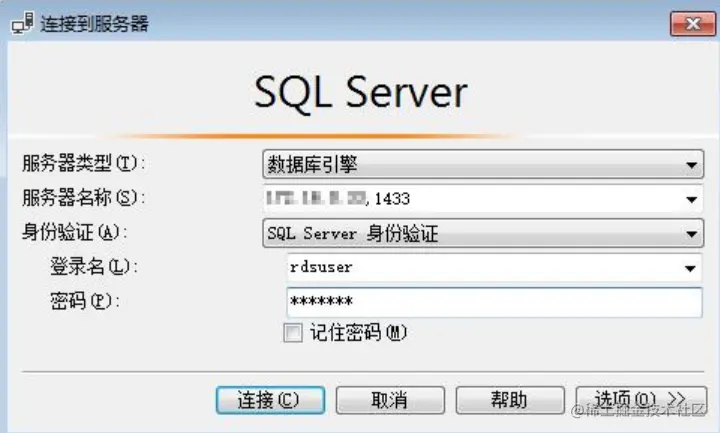Click the 服务器名称(S) label
This screenshot has height=433, width=720.
pos(84,198)
